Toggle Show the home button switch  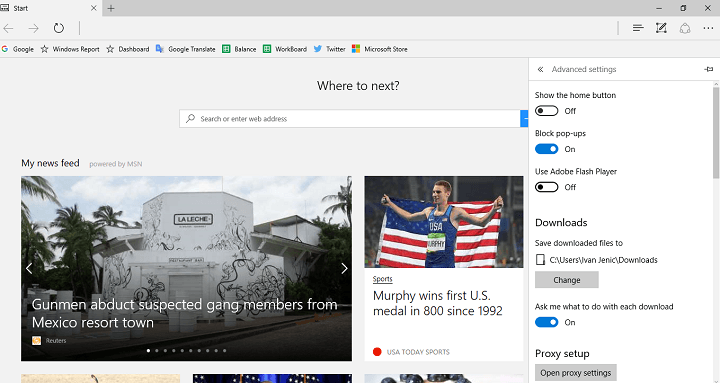(x=546, y=111)
